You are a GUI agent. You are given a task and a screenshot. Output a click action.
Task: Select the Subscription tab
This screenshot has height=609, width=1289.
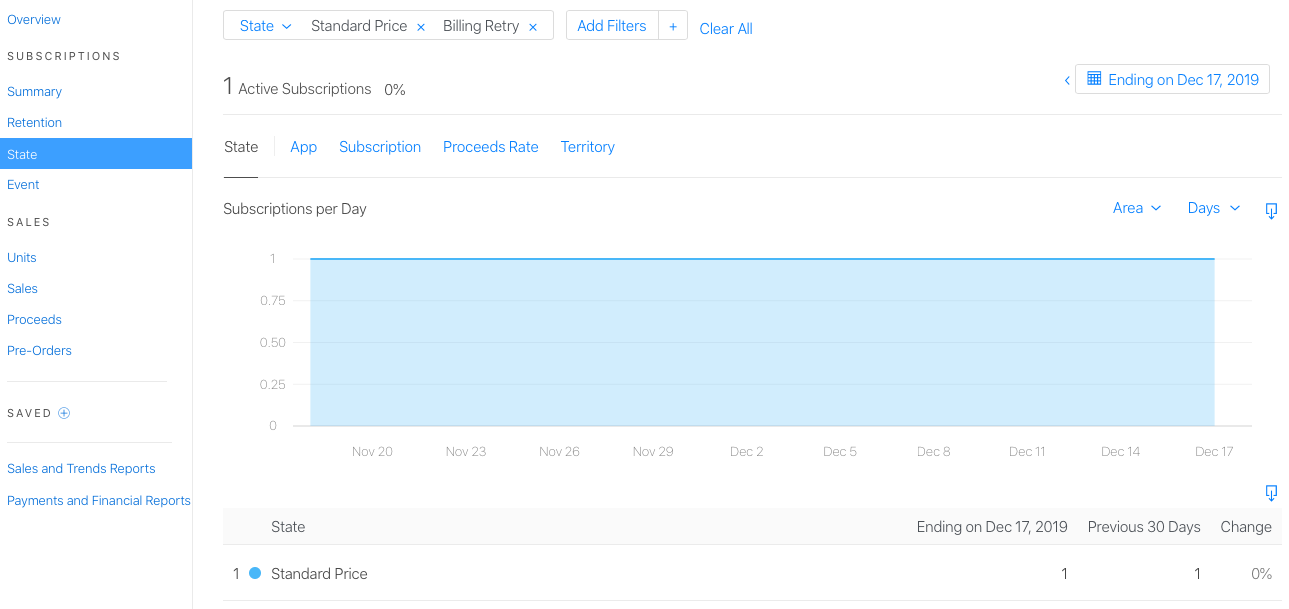coord(380,147)
